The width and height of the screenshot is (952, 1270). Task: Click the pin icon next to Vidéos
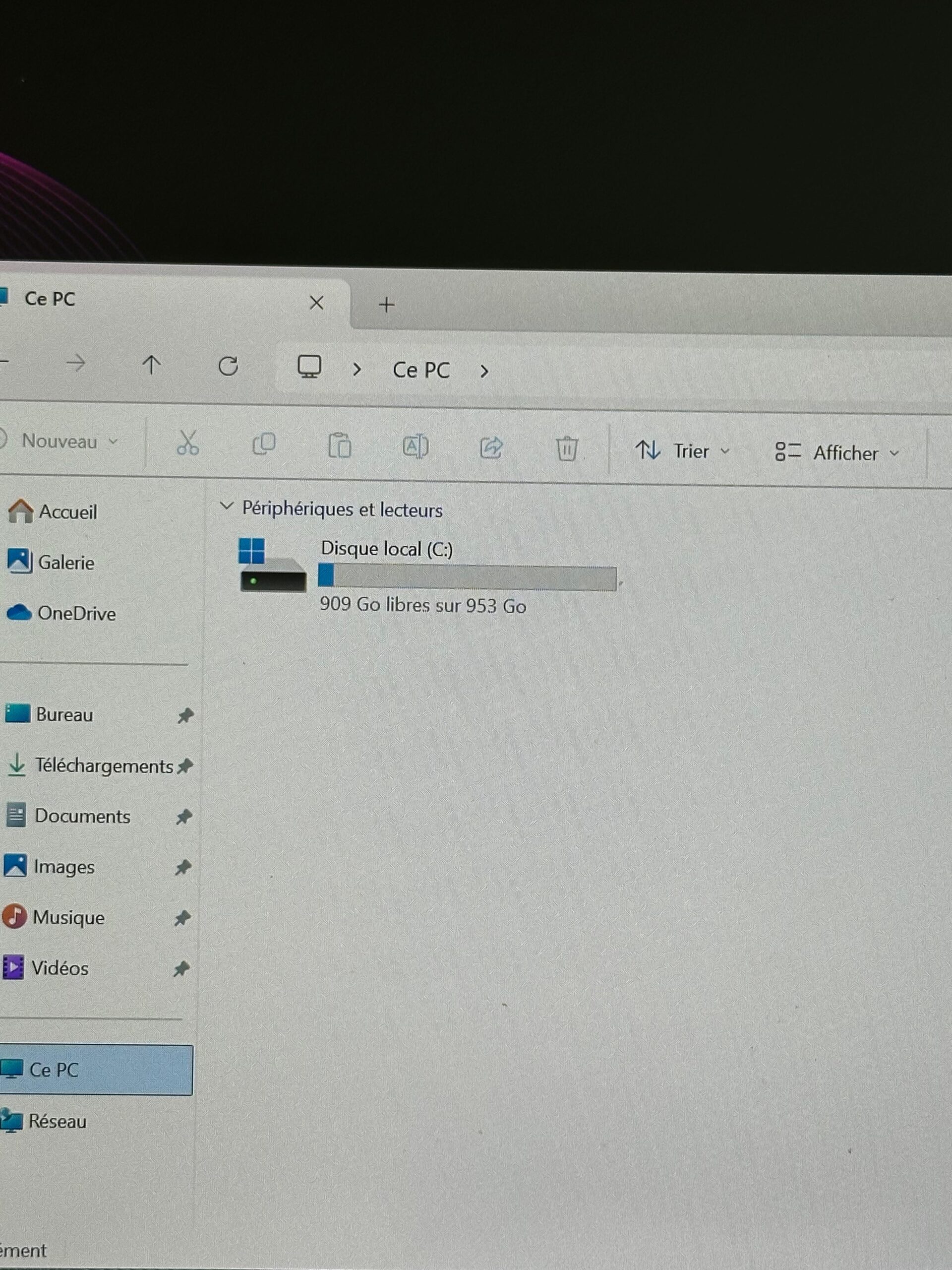pos(181,969)
